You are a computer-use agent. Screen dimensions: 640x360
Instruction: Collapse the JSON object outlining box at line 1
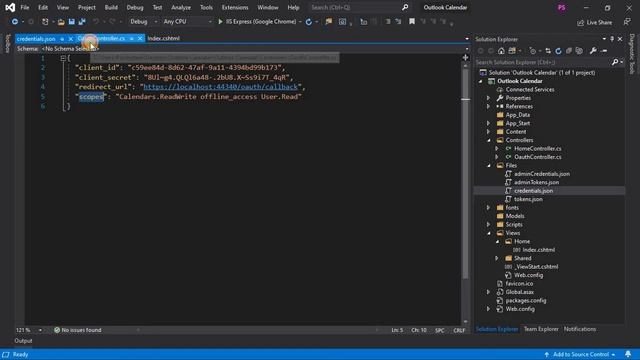coord(63,58)
